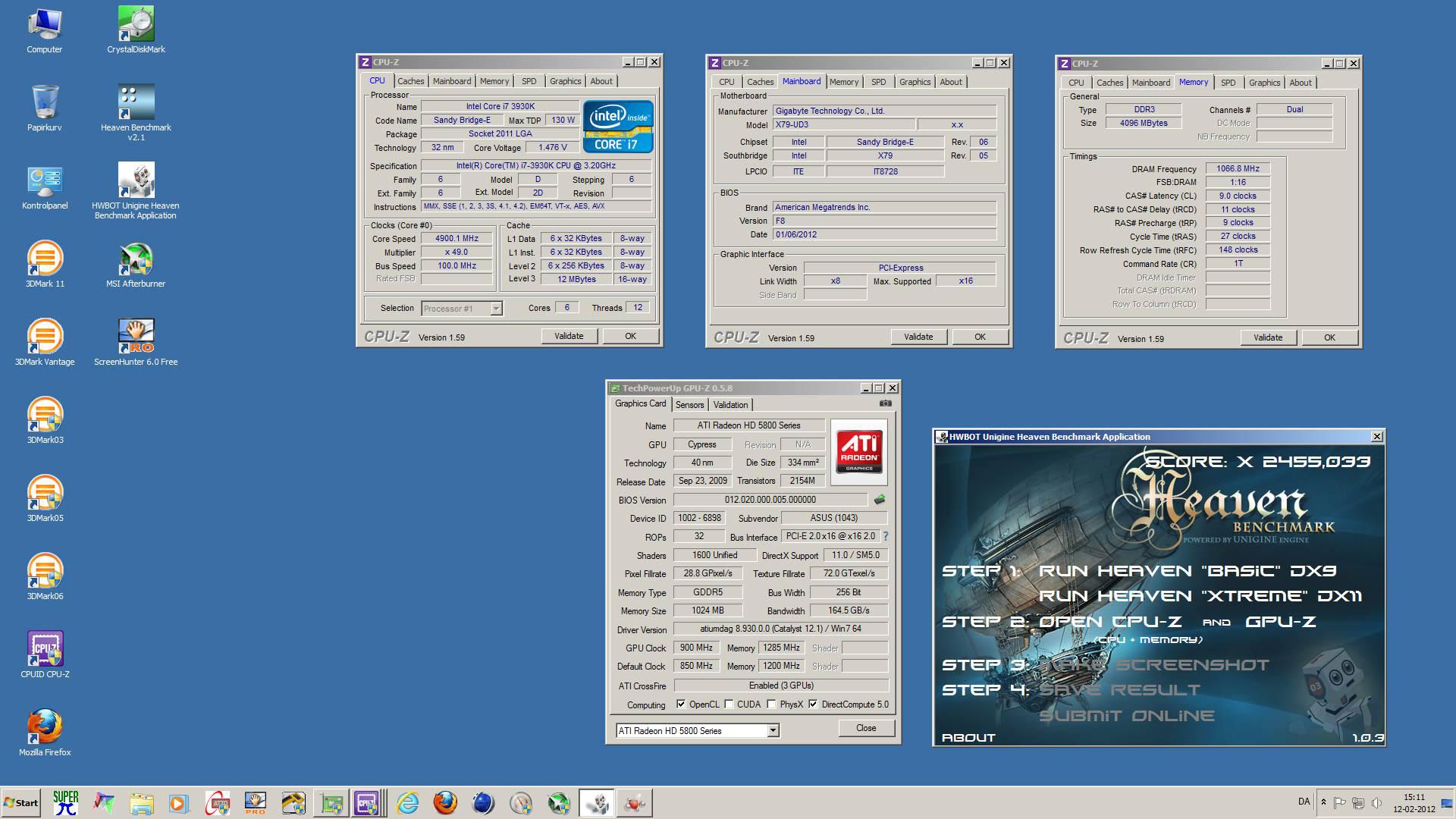
Task: Open the SPD tab in first CPU-Z window
Action: click(529, 81)
